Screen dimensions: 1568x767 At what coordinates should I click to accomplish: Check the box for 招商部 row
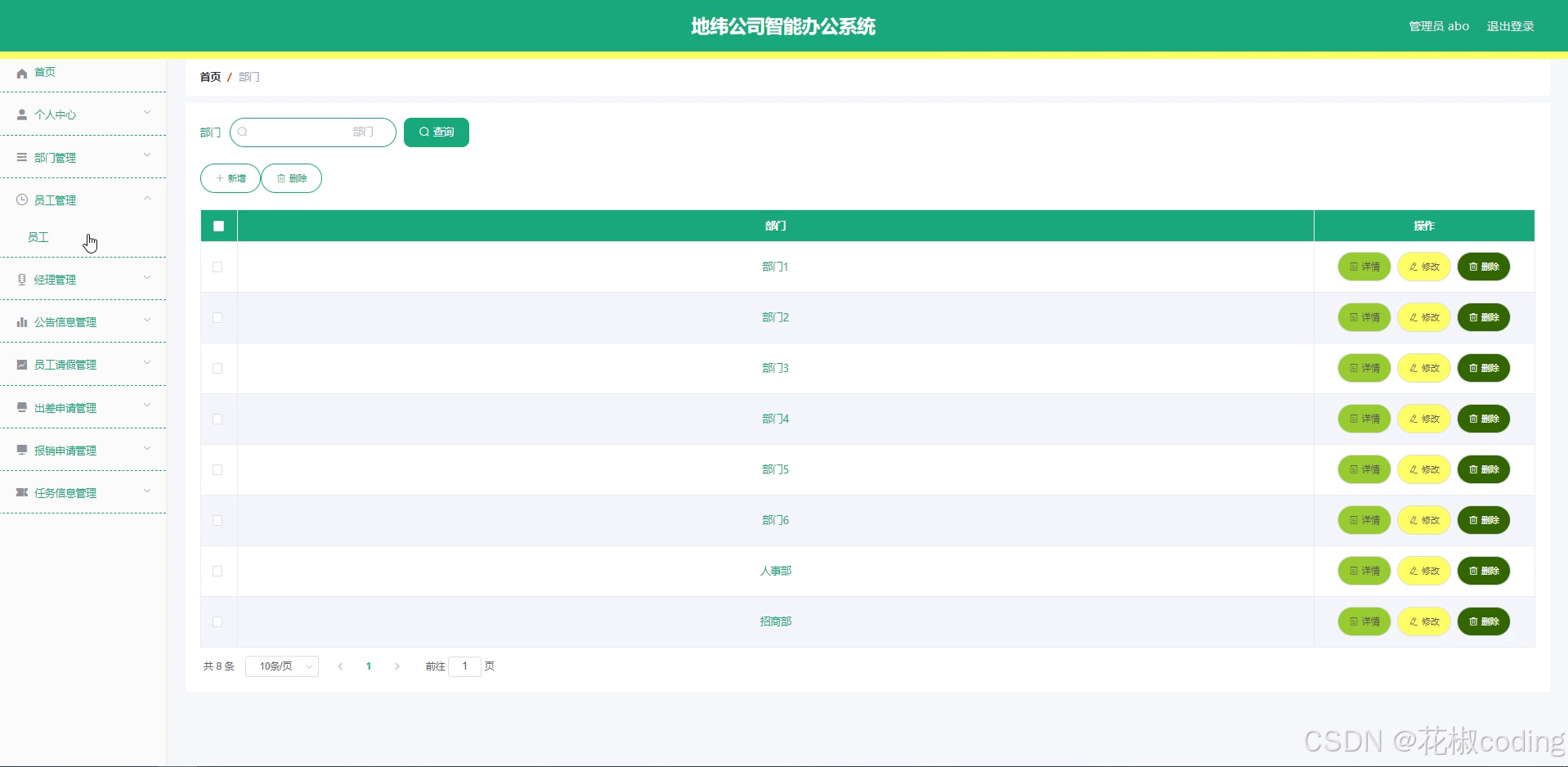pyautogui.click(x=217, y=621)
